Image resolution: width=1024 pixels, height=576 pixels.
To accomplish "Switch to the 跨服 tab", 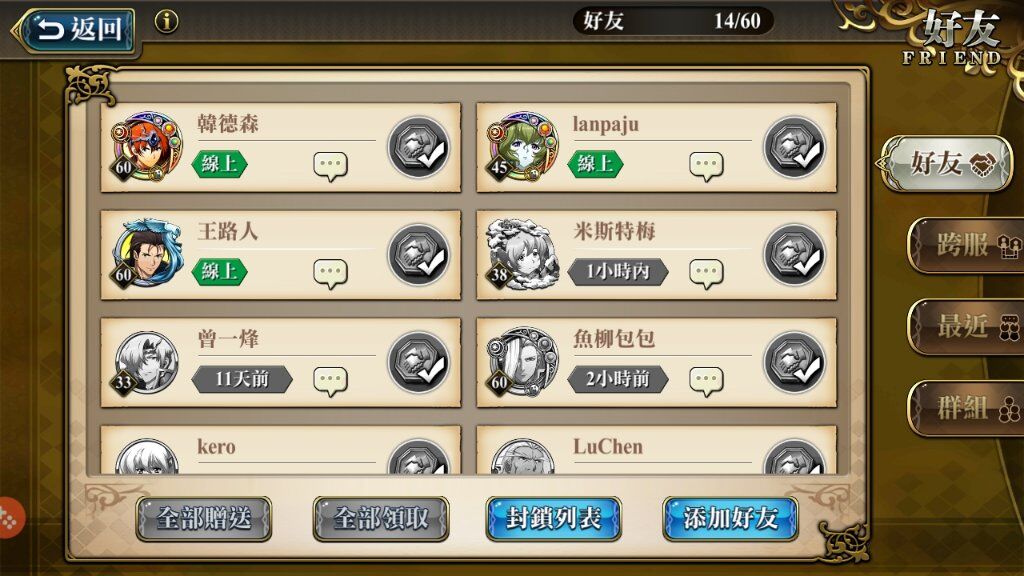I will click(966, 245).
